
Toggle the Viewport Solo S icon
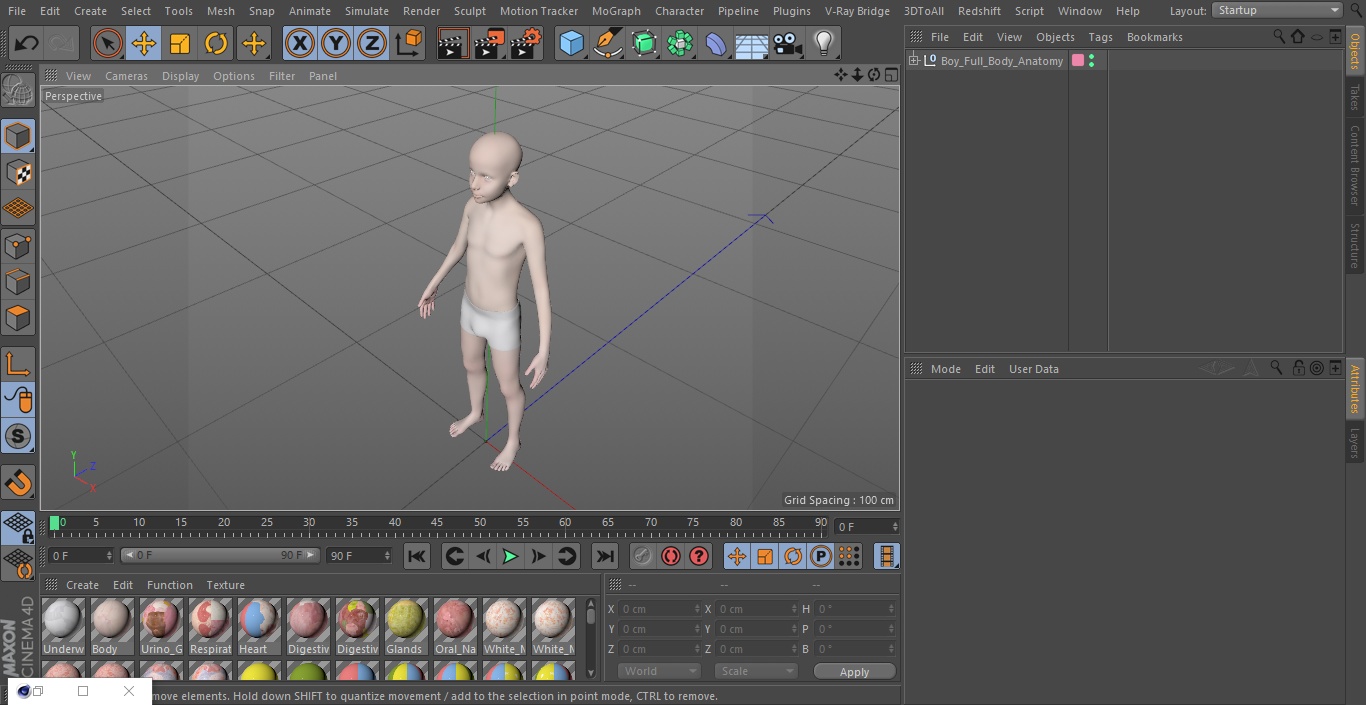tap(18, 436)
